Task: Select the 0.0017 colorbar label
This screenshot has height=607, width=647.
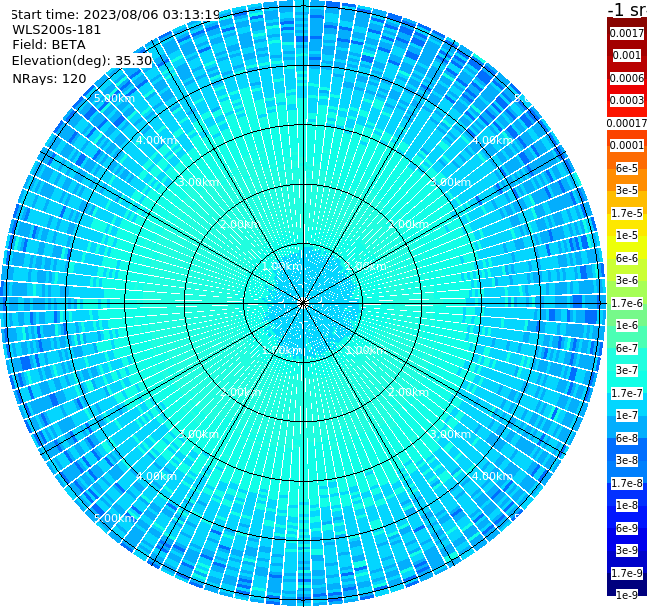Action: pyautogui.click(x=627, y=33)
